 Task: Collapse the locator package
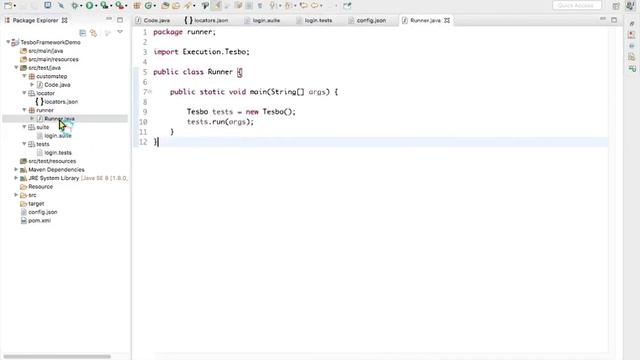24,93
